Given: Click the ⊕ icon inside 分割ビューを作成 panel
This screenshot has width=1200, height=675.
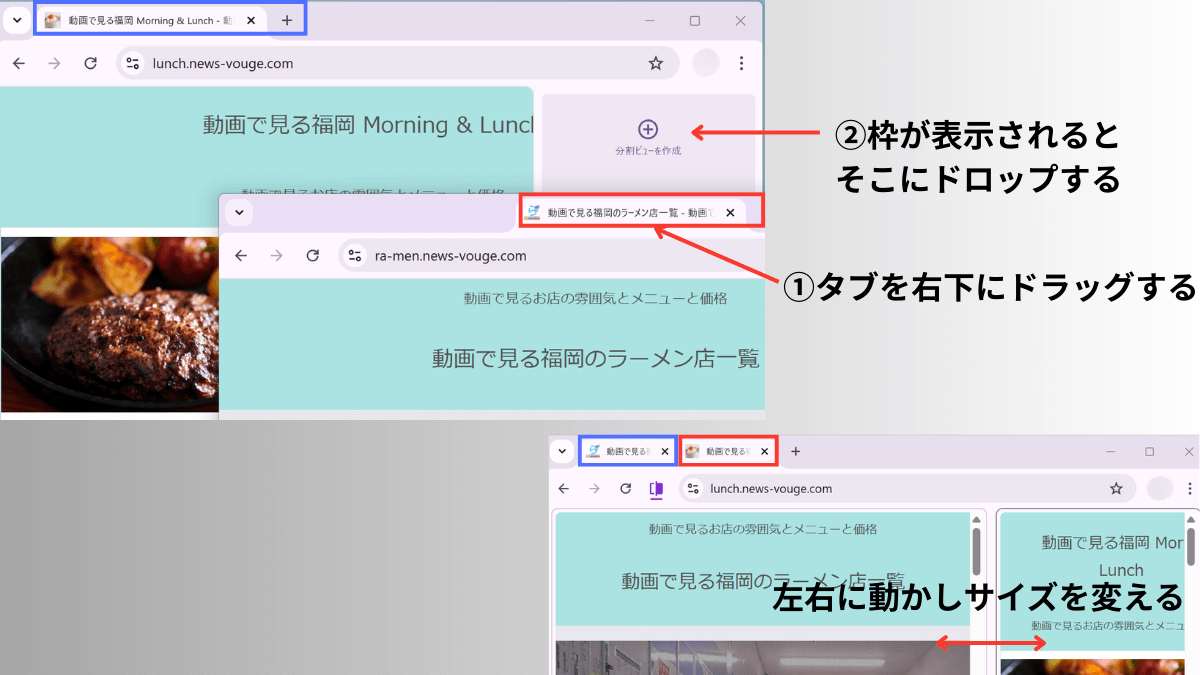Looking at the screenshot, I should 648,129.
